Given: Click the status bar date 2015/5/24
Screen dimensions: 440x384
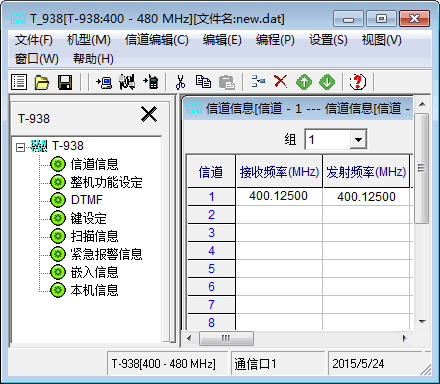Looking at the screenshot, I should tap(358, 363).
